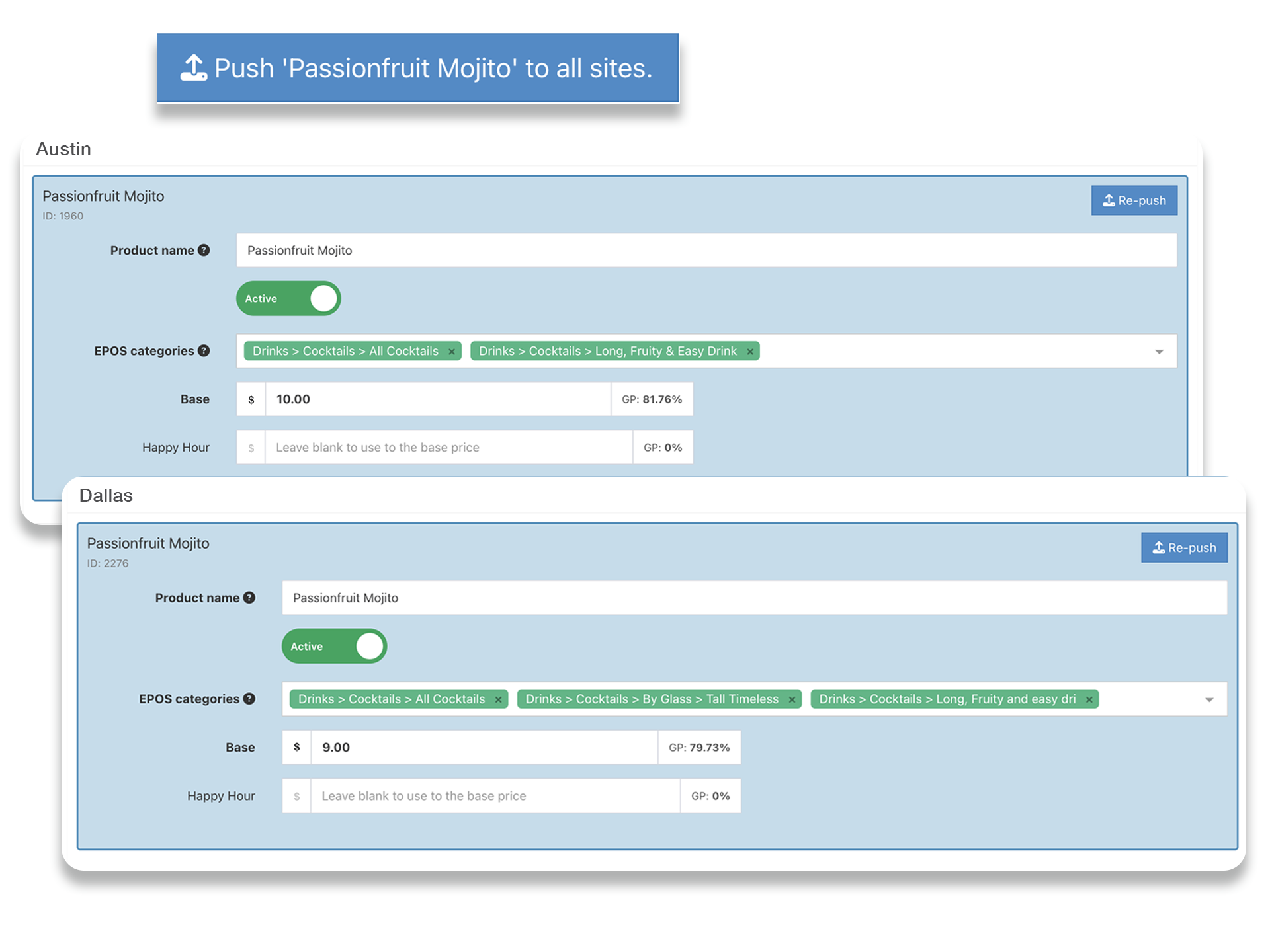Viewport: 1270px width, 952px height.
Task: Re-push the product from the Dallas panel
Action: [1184, 547]
